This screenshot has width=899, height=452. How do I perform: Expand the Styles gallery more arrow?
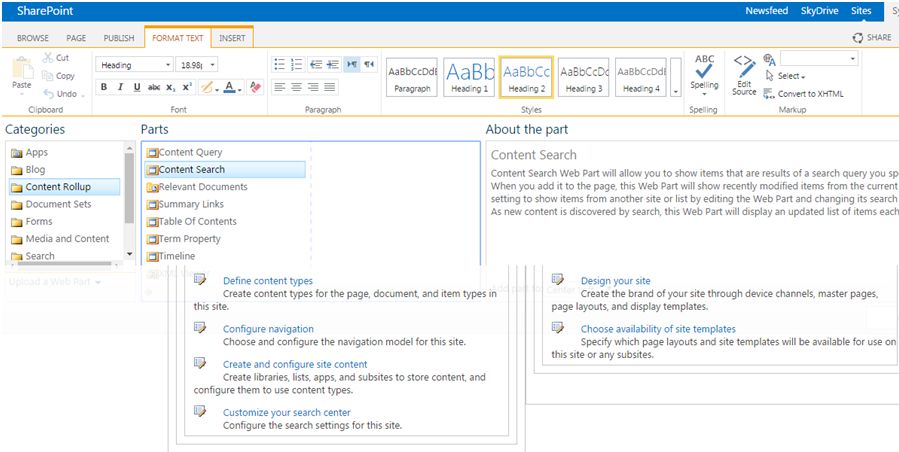(675, 91)
